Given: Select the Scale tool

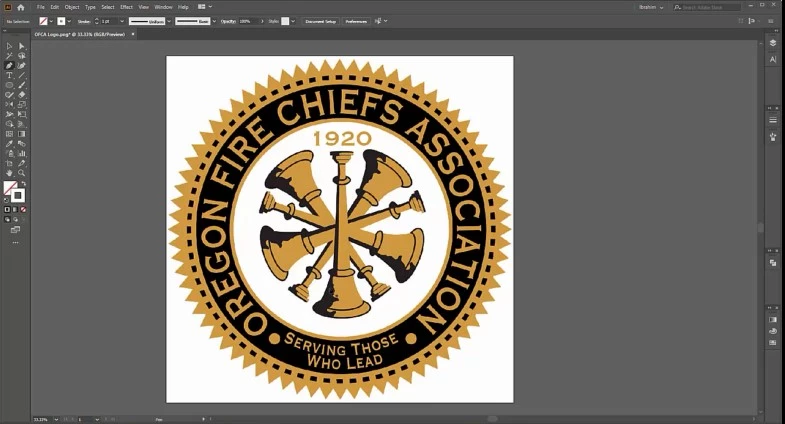Looking at the screenshot, I should point(22,105).
